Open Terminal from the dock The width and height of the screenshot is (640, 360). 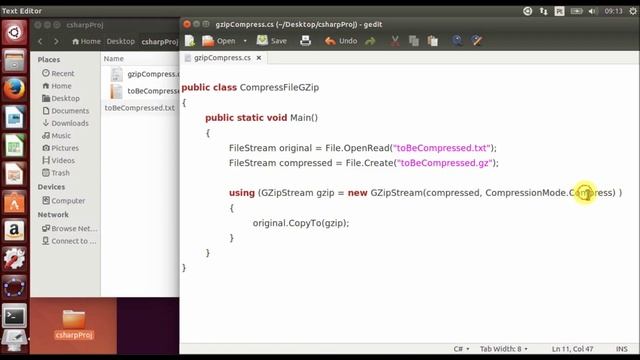14,316
